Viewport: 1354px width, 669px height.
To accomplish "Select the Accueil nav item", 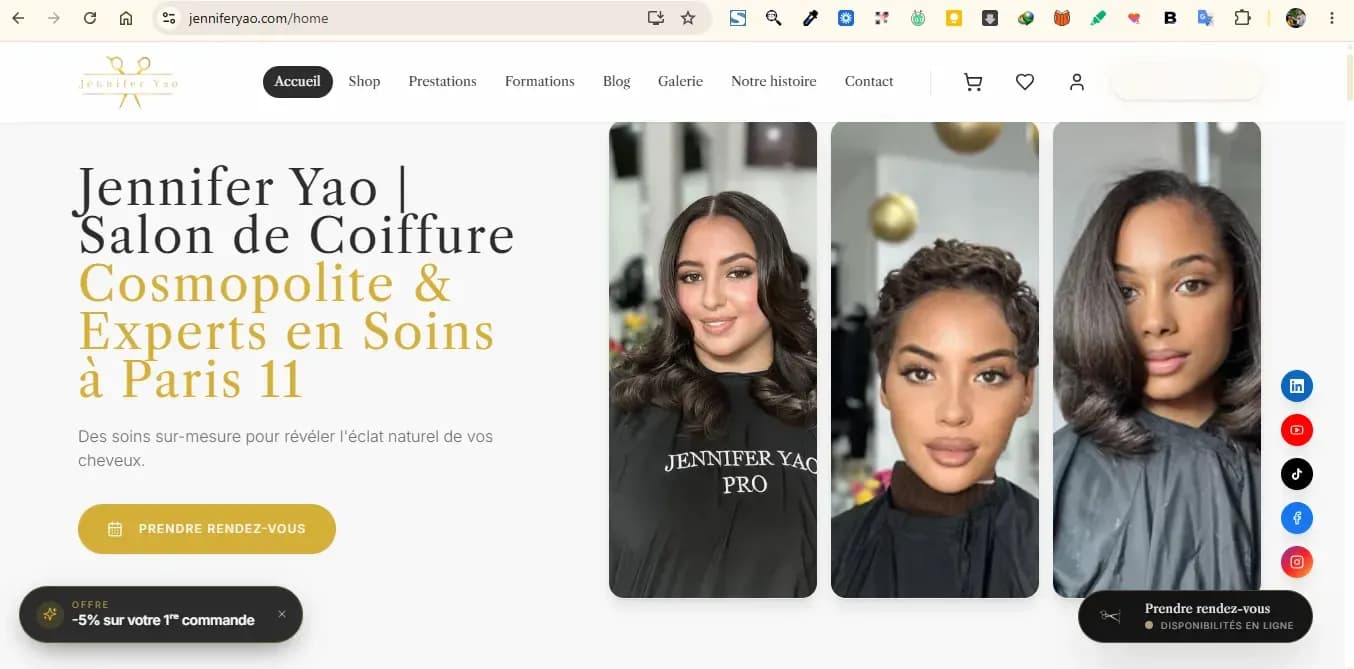I will [x=298, y=82].
